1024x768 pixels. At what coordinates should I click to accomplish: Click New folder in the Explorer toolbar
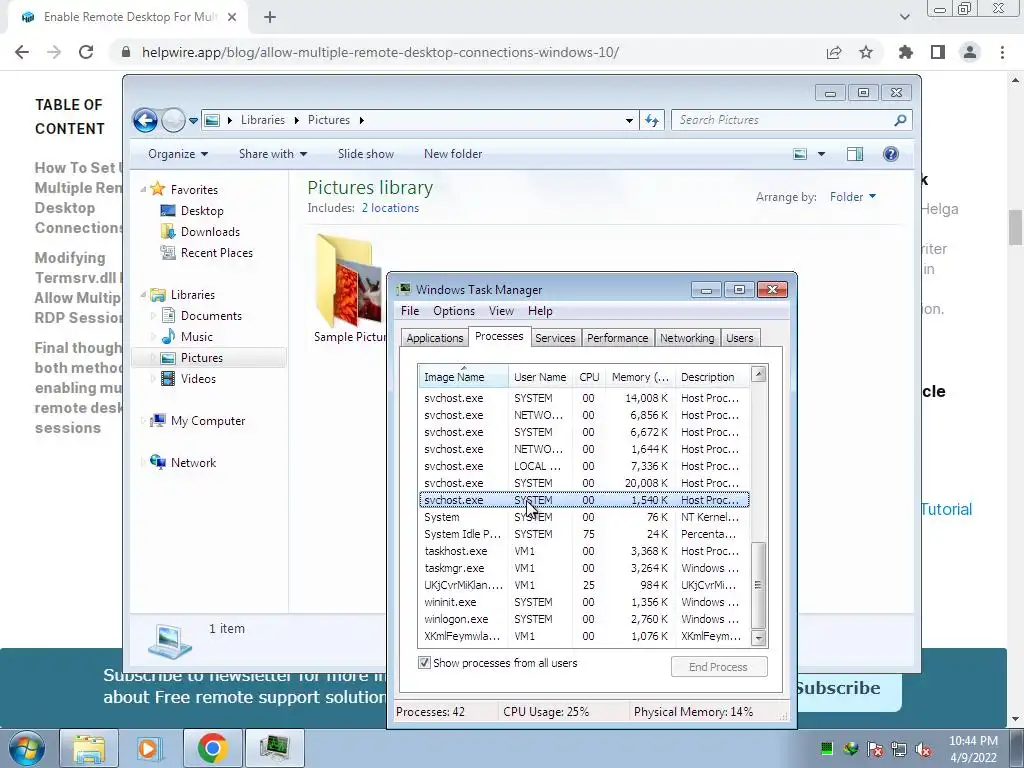453,154
